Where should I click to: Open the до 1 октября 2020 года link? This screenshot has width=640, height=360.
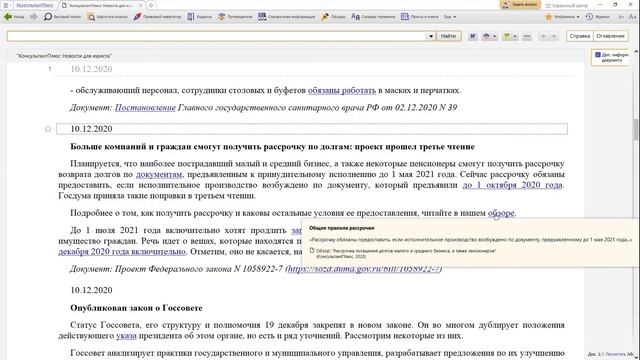click(512, 185)
